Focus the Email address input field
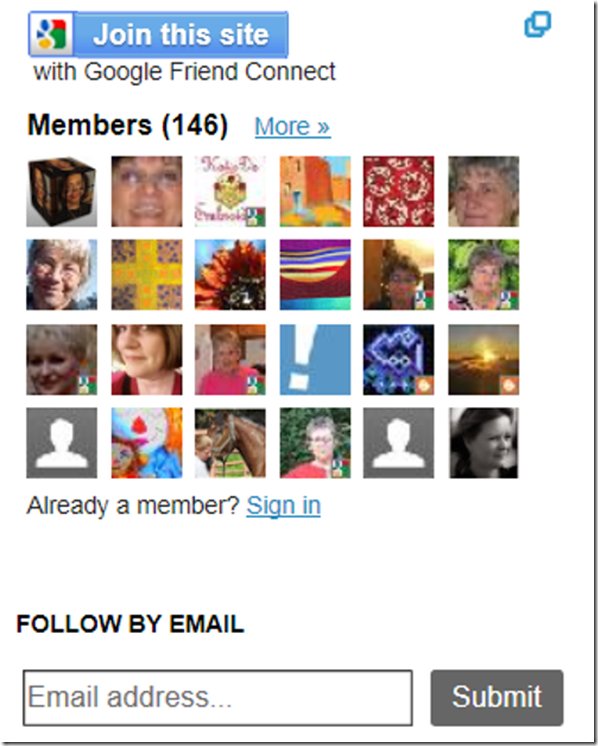The width and height of the screenshot is (598, 746). [218, 698]
